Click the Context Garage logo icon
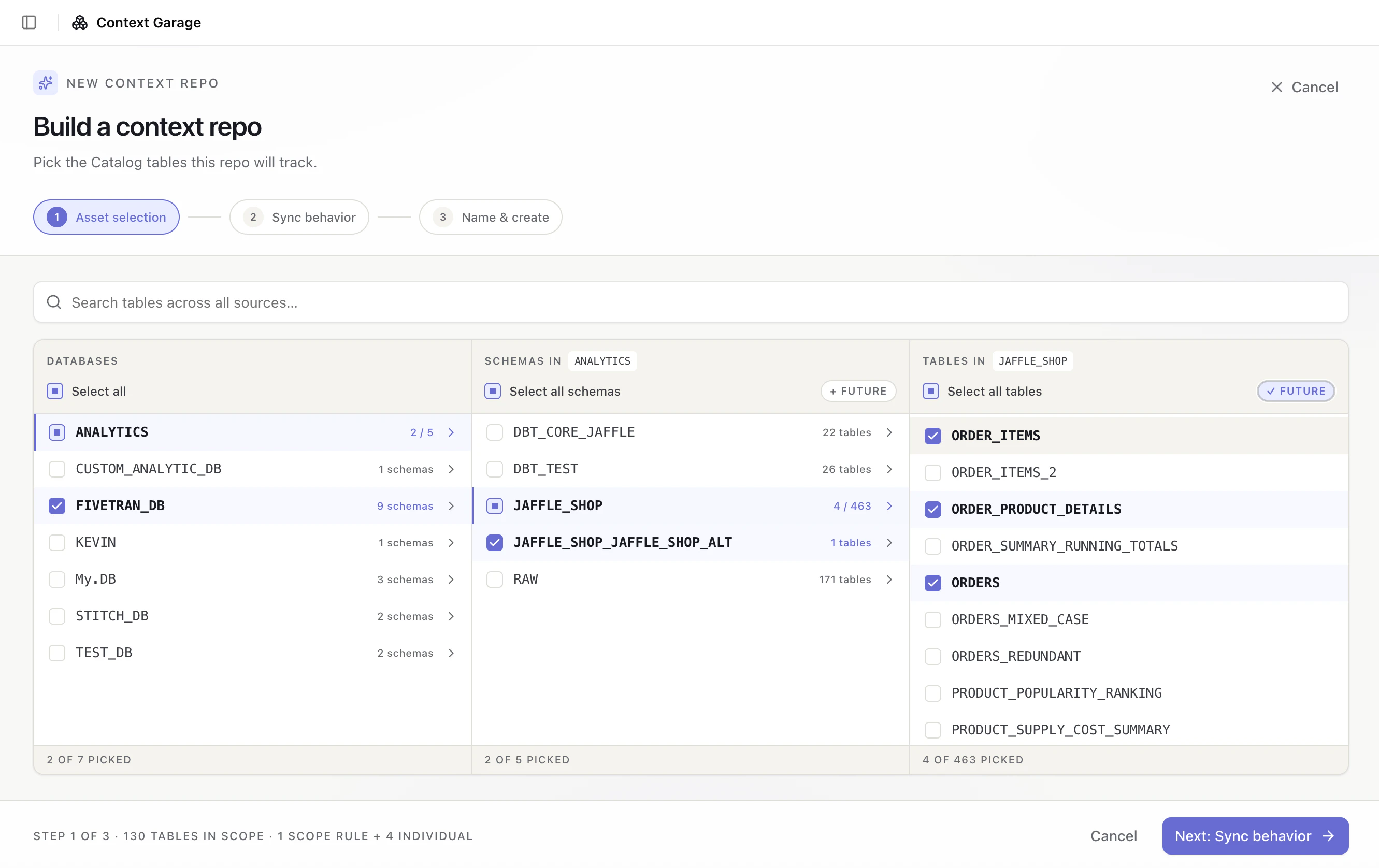1379x868 pixels. (80, 22)
